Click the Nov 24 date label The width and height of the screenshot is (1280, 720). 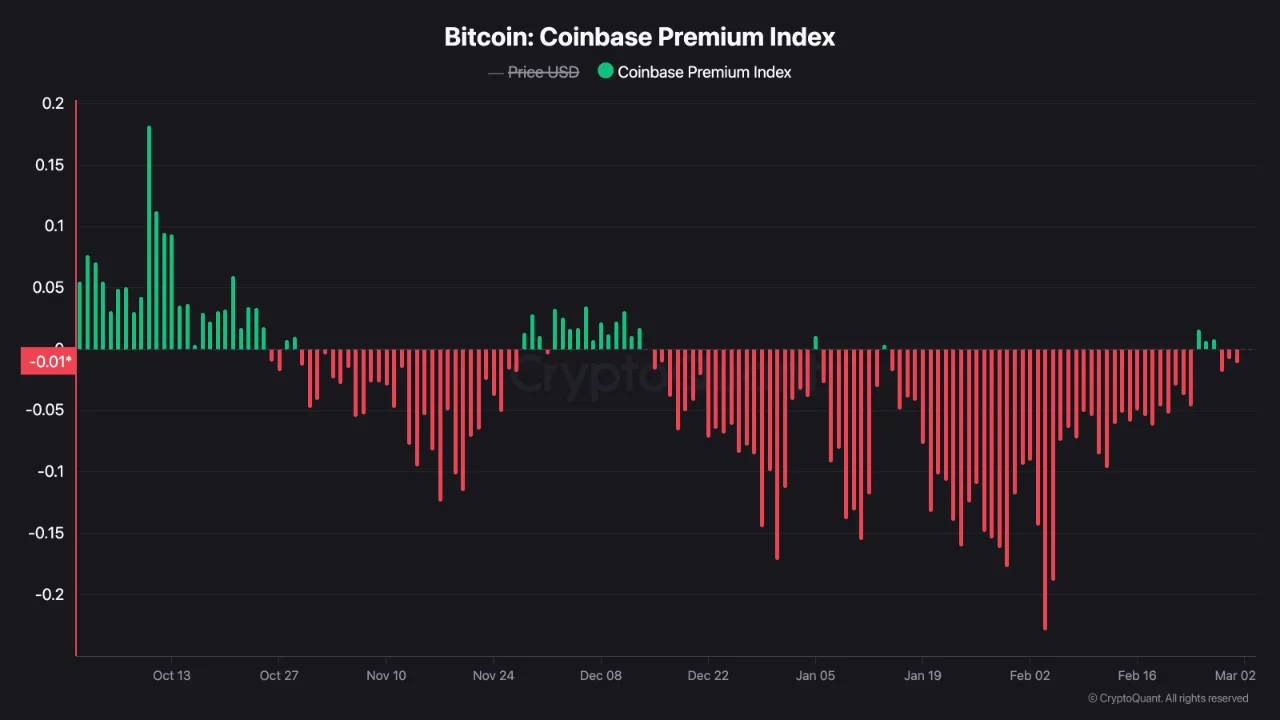click(x=493, y=675)
